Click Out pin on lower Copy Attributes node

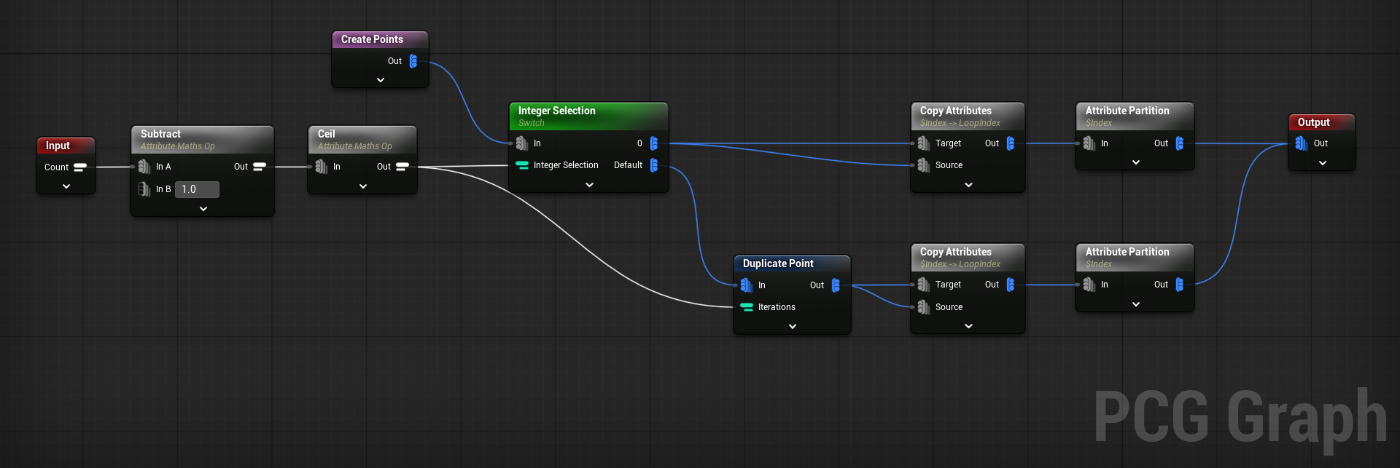(1011, 285)
